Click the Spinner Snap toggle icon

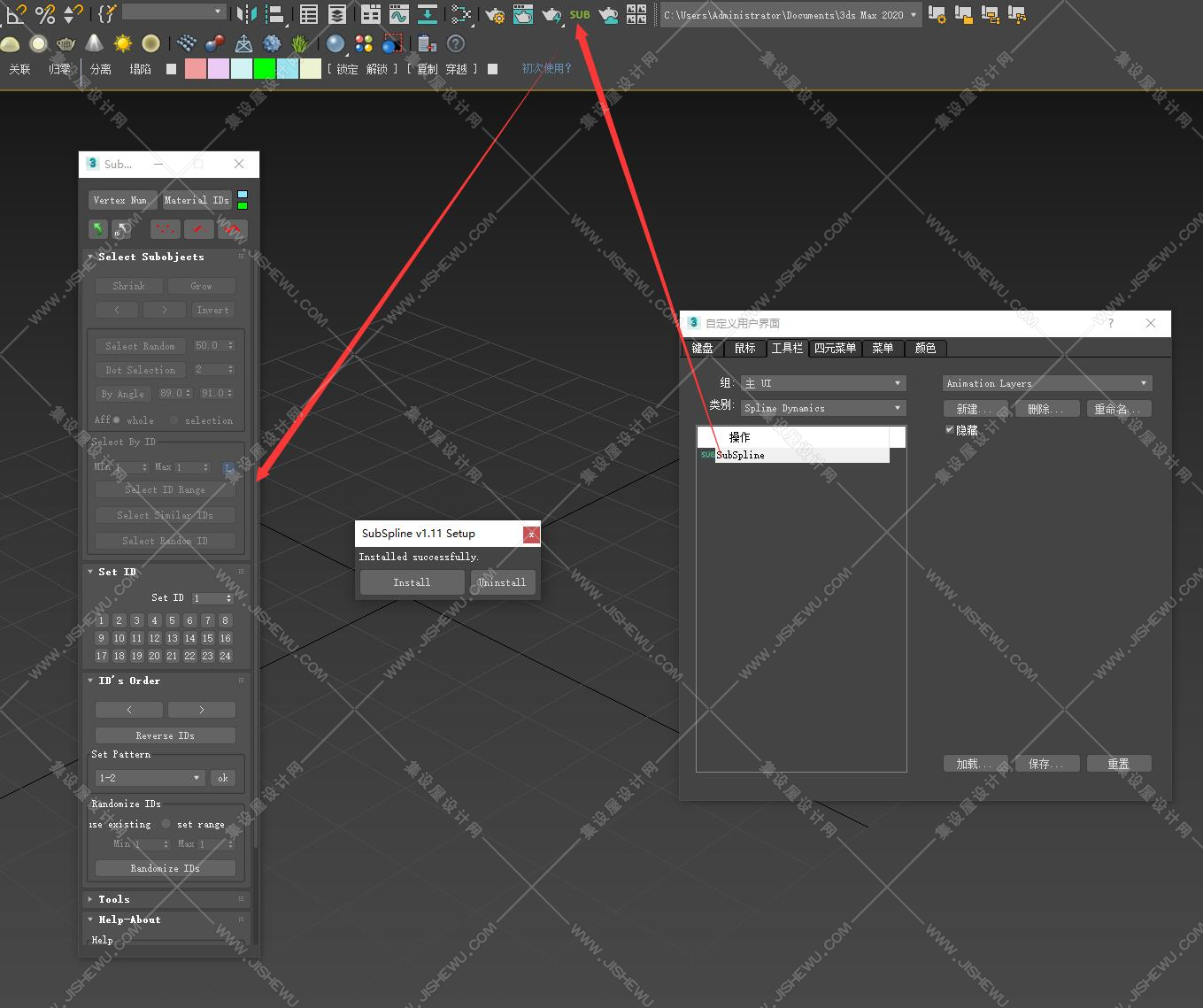[73, 14]
